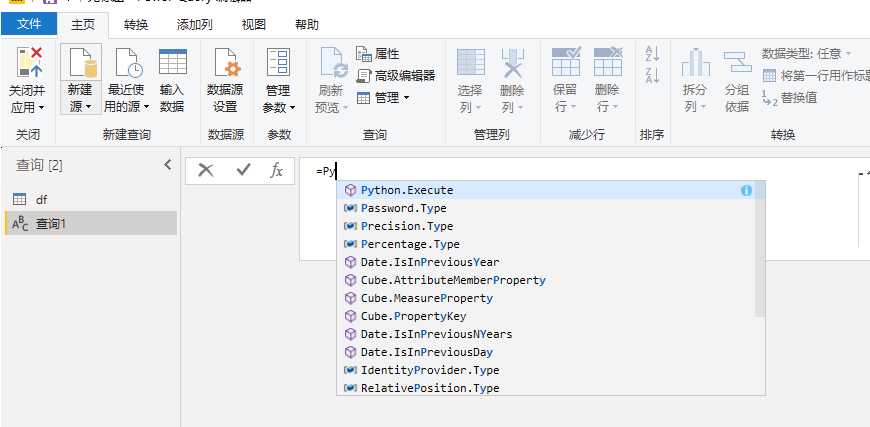Click the Close & Apply icon
870x427 pixels.
click(x=29, y=62)
